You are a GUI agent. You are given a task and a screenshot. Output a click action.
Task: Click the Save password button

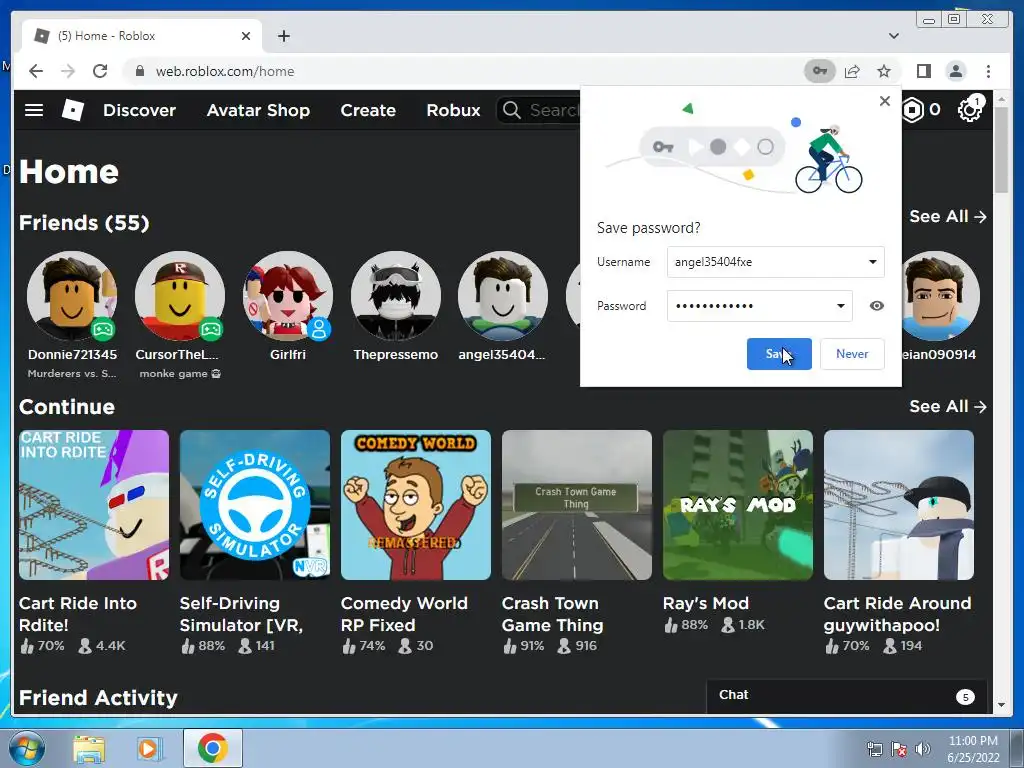pos(779,354)
